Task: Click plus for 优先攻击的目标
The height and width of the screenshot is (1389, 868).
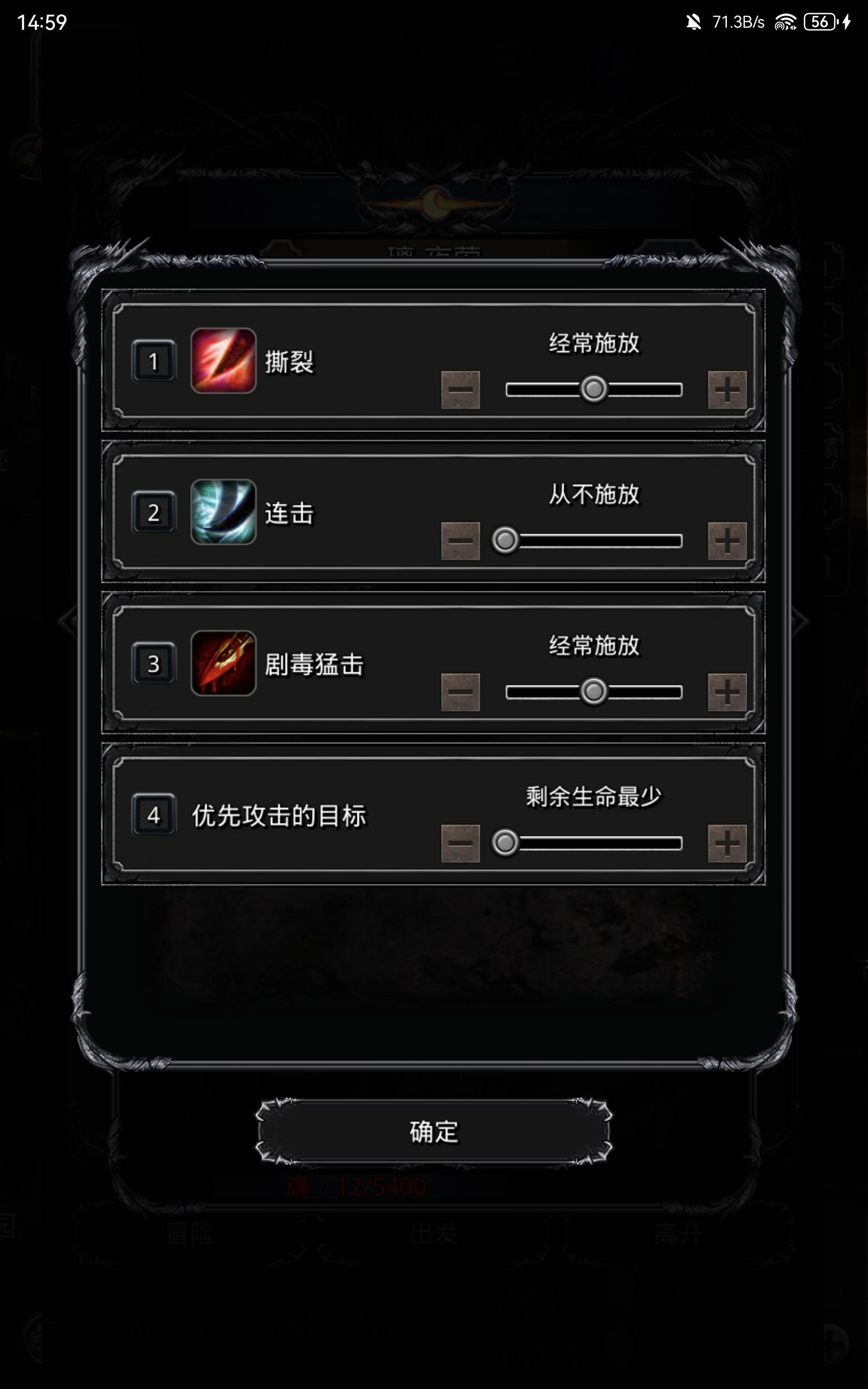Action: point(727,843)
